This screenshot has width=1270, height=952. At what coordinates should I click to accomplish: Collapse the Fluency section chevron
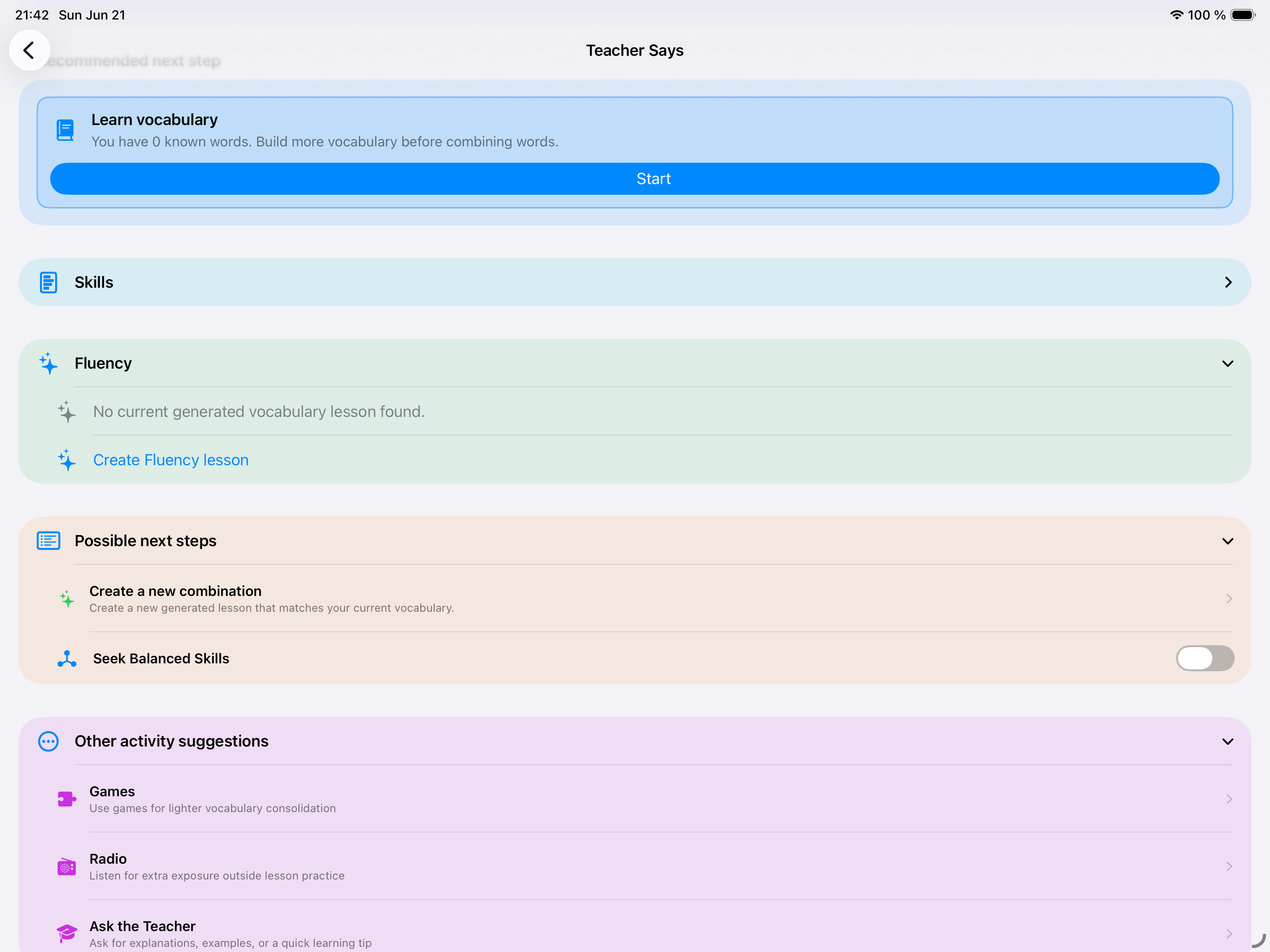[1228, 364]
